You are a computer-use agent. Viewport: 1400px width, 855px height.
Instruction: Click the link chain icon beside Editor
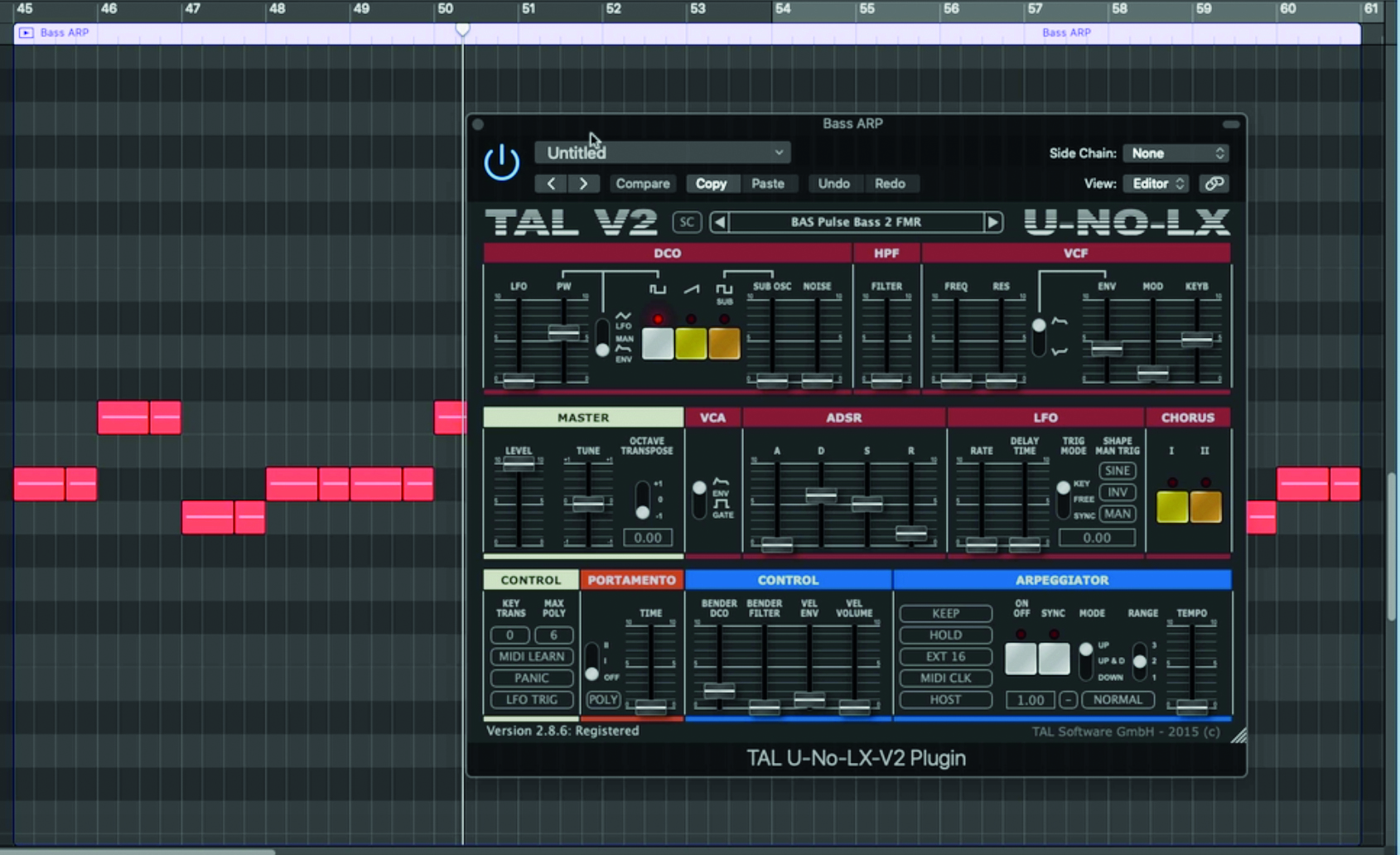tap(1214, 184)
